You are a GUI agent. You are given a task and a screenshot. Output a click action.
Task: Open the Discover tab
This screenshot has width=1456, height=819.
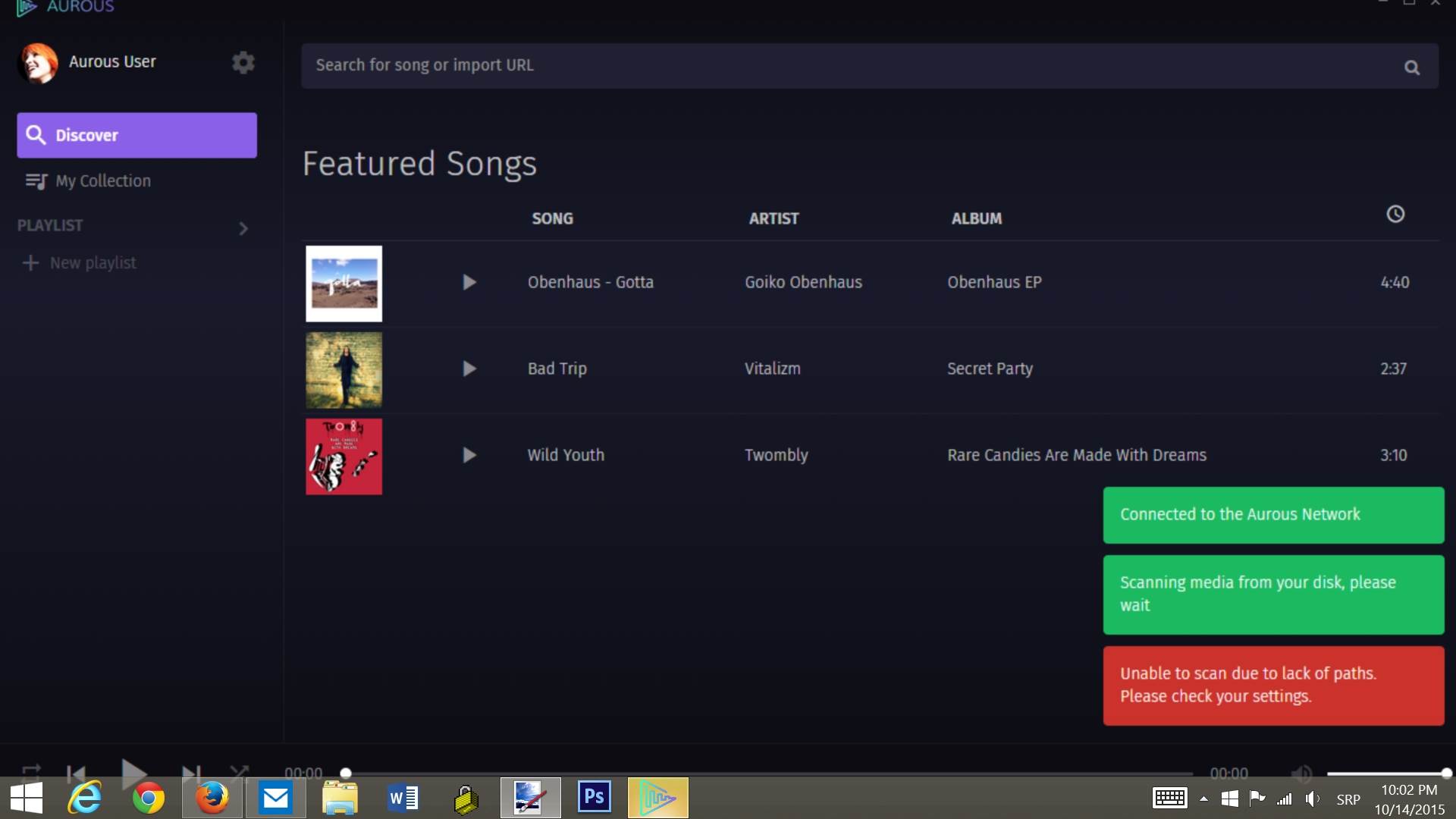(x=136, y=136)
